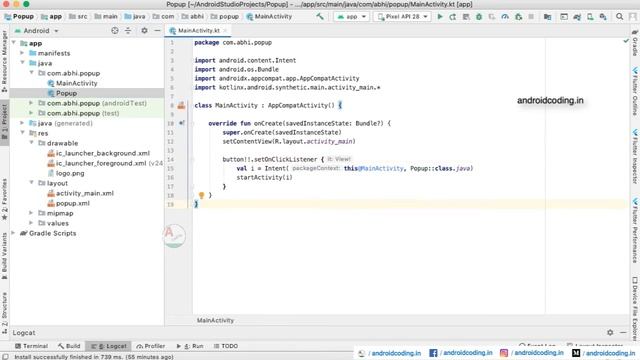
Task: Click the Stop square icon in toolbar
Action: (x=531, y=17)
